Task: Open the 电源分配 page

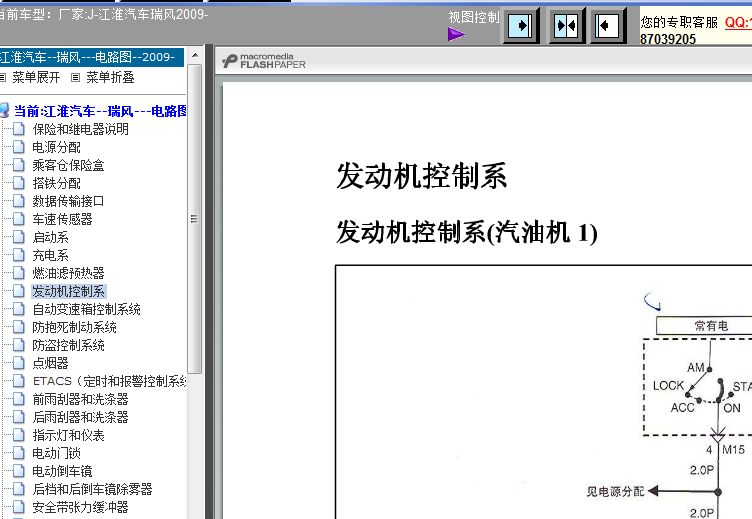Action: 56,147
